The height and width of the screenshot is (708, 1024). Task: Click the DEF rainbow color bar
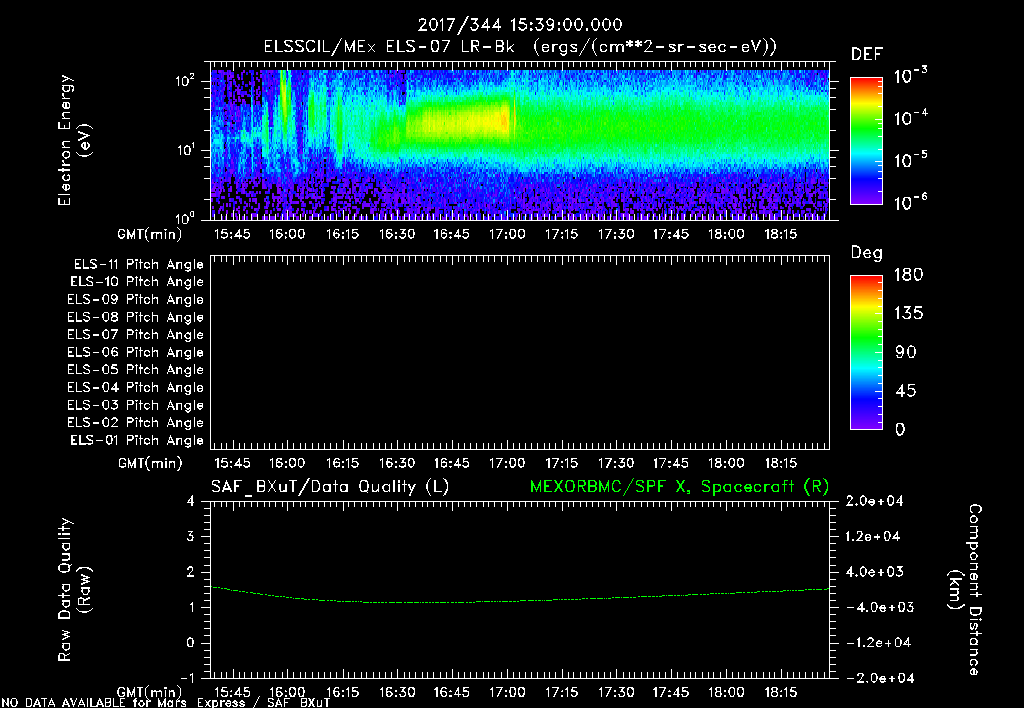point(866,140)
